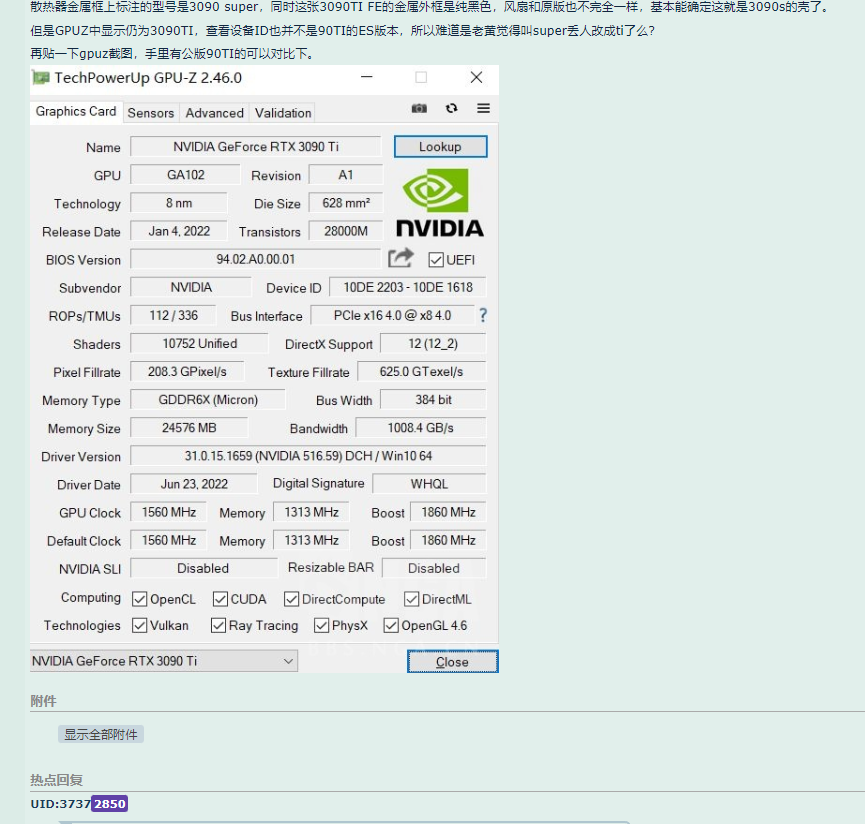This screenshot has width=865, height=824.
Task: Click the GPU name field
Action: point(256,147)
